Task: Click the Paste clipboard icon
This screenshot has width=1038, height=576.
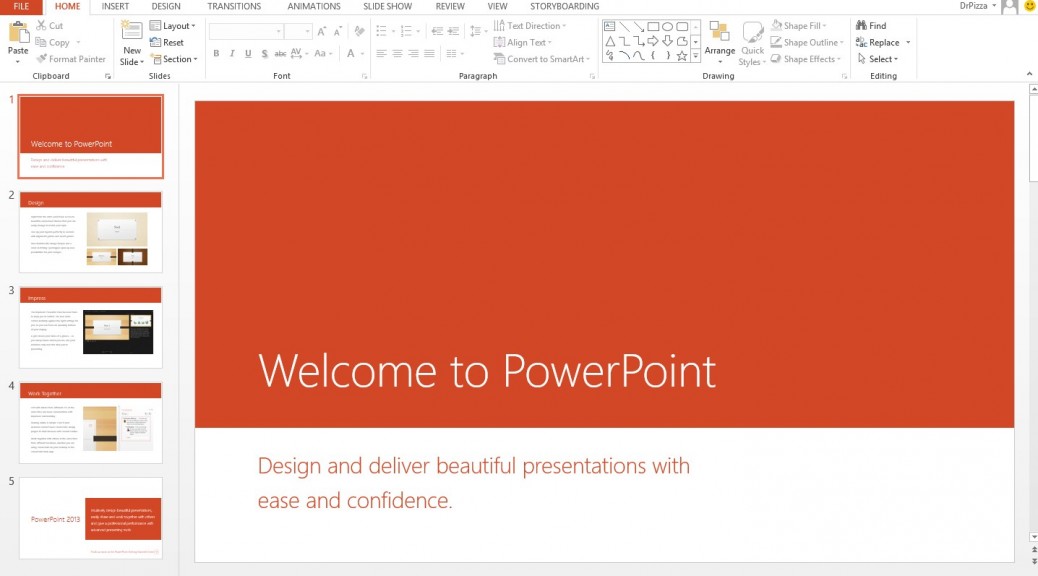Action: point(18,32)
